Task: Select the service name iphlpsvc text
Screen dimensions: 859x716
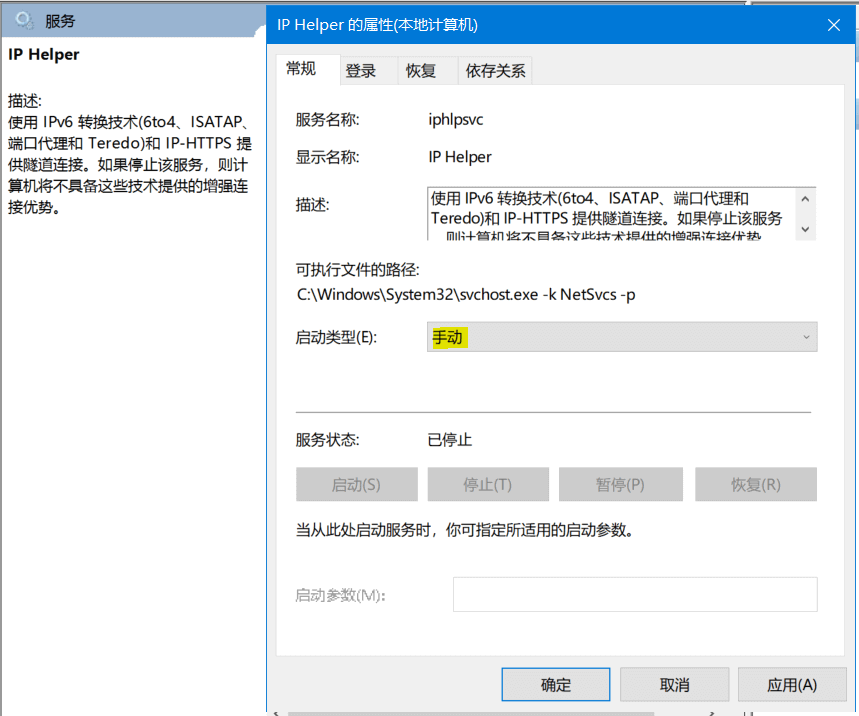Action: point(456,120)
